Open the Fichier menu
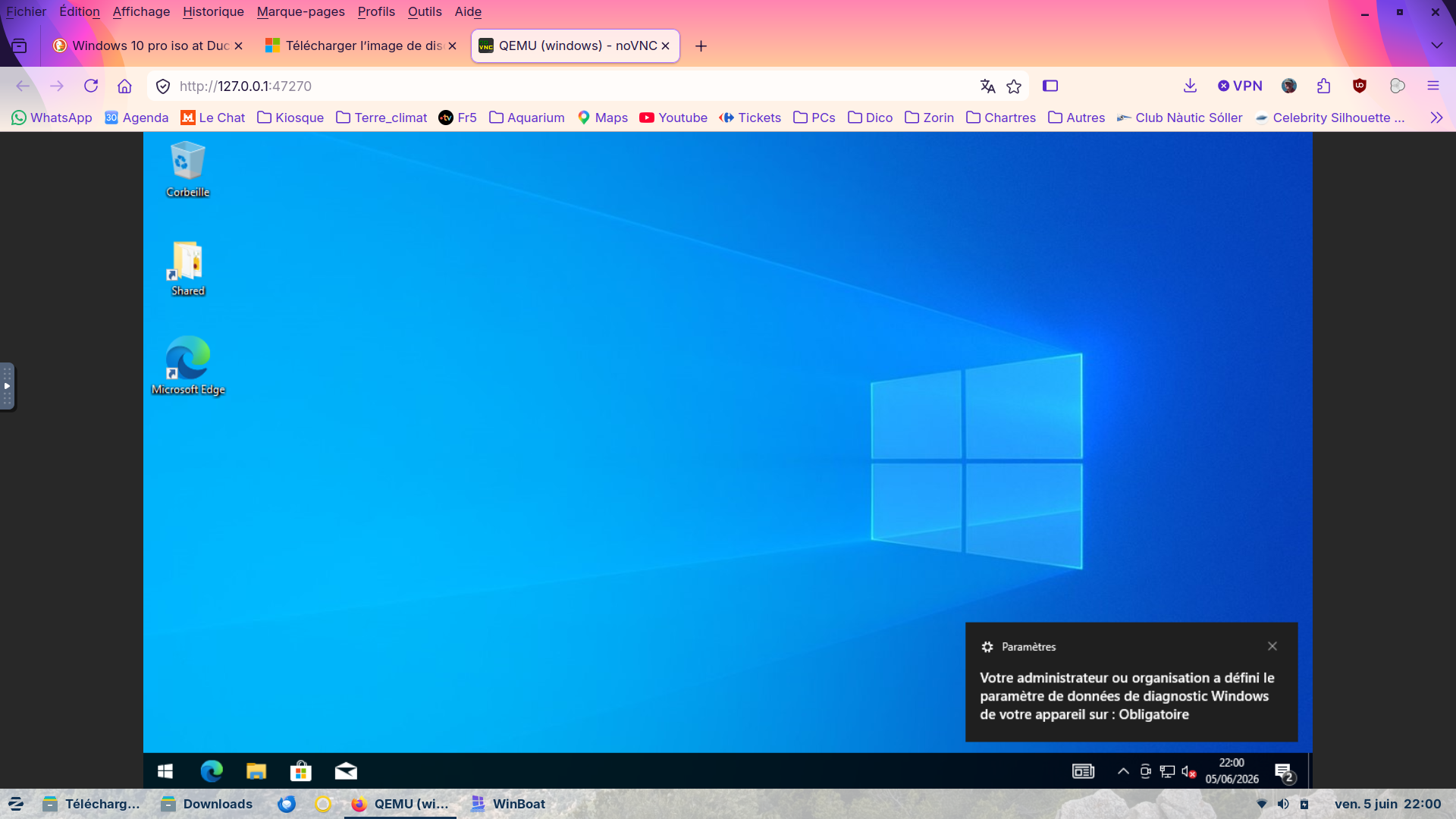This screenshot has height=819, width=1456. [27, 11]
